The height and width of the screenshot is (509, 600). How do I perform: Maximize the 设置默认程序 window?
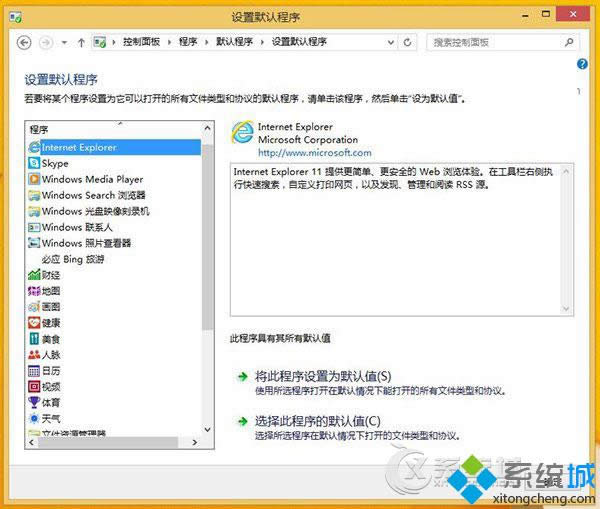[x=546, y=15]
